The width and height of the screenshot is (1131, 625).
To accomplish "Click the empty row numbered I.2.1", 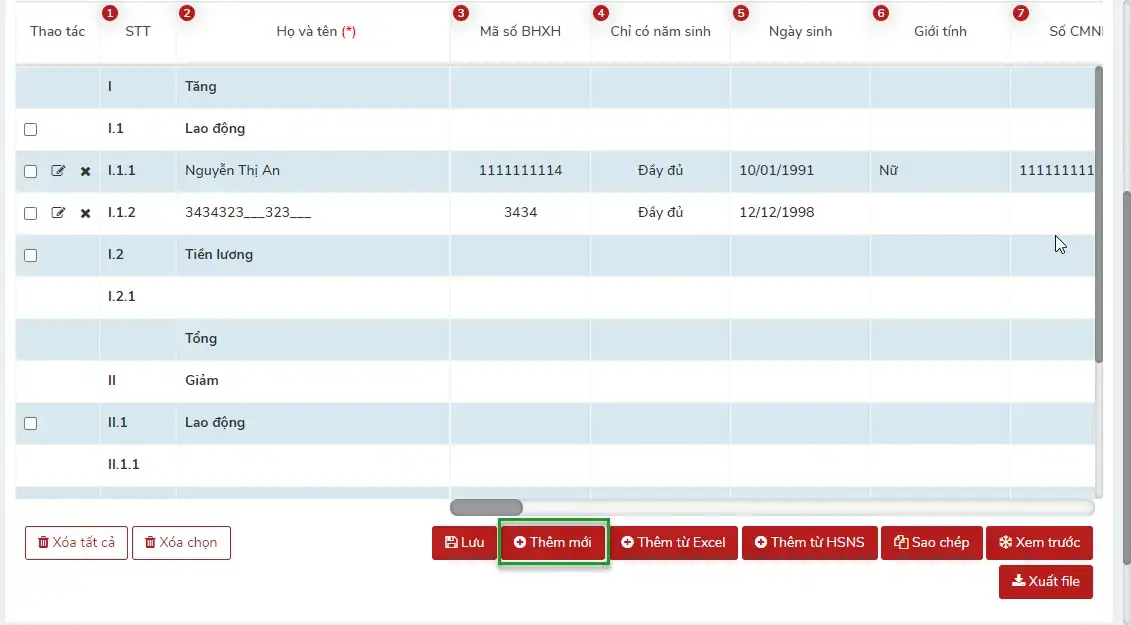I will point(555,297).
